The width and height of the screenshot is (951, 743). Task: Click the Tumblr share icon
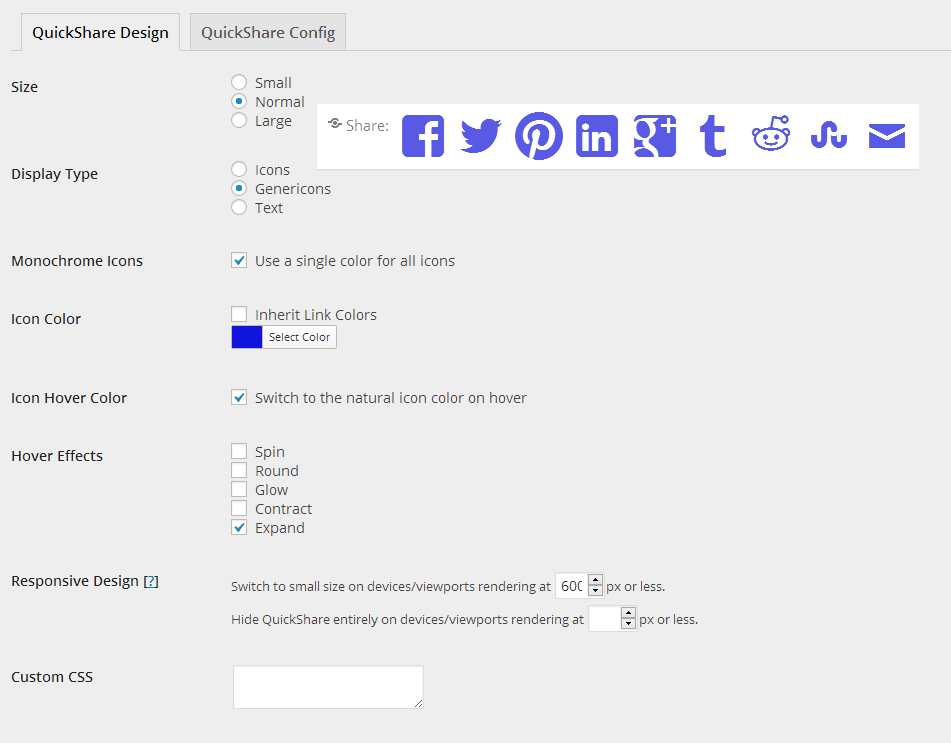coord(713,136)
